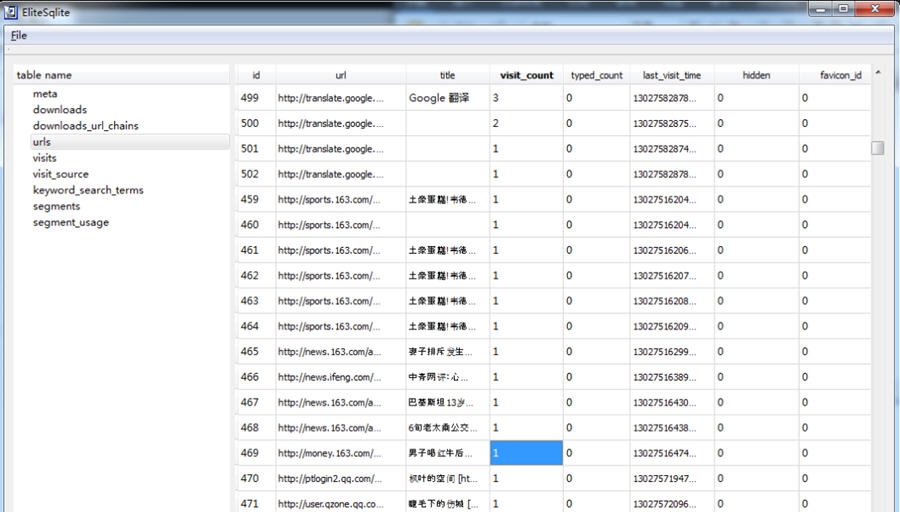Click the scroll up arrow of table
Viewport: 900px width, 512px height.
pyautogui.click(x=877, y=73)
